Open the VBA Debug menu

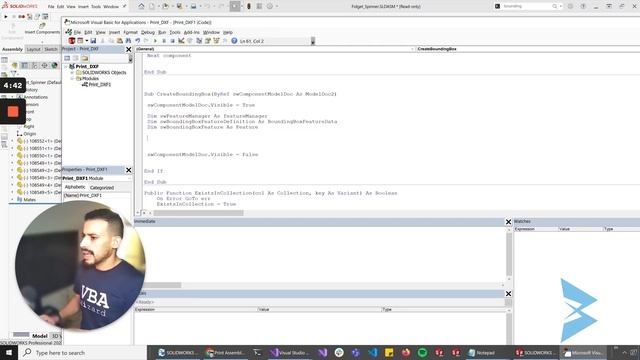tap(148, 32)
